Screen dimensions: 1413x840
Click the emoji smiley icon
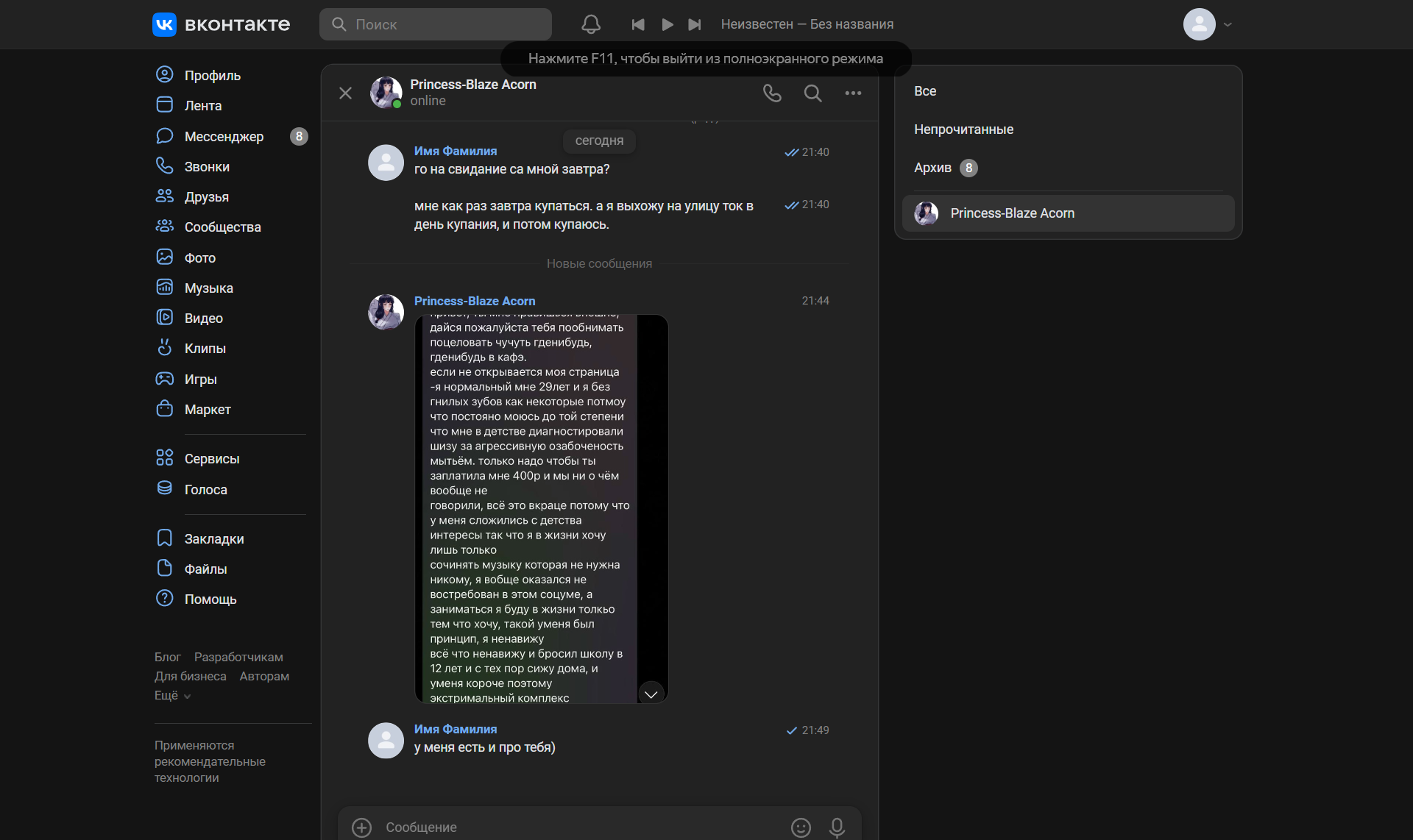801,827
